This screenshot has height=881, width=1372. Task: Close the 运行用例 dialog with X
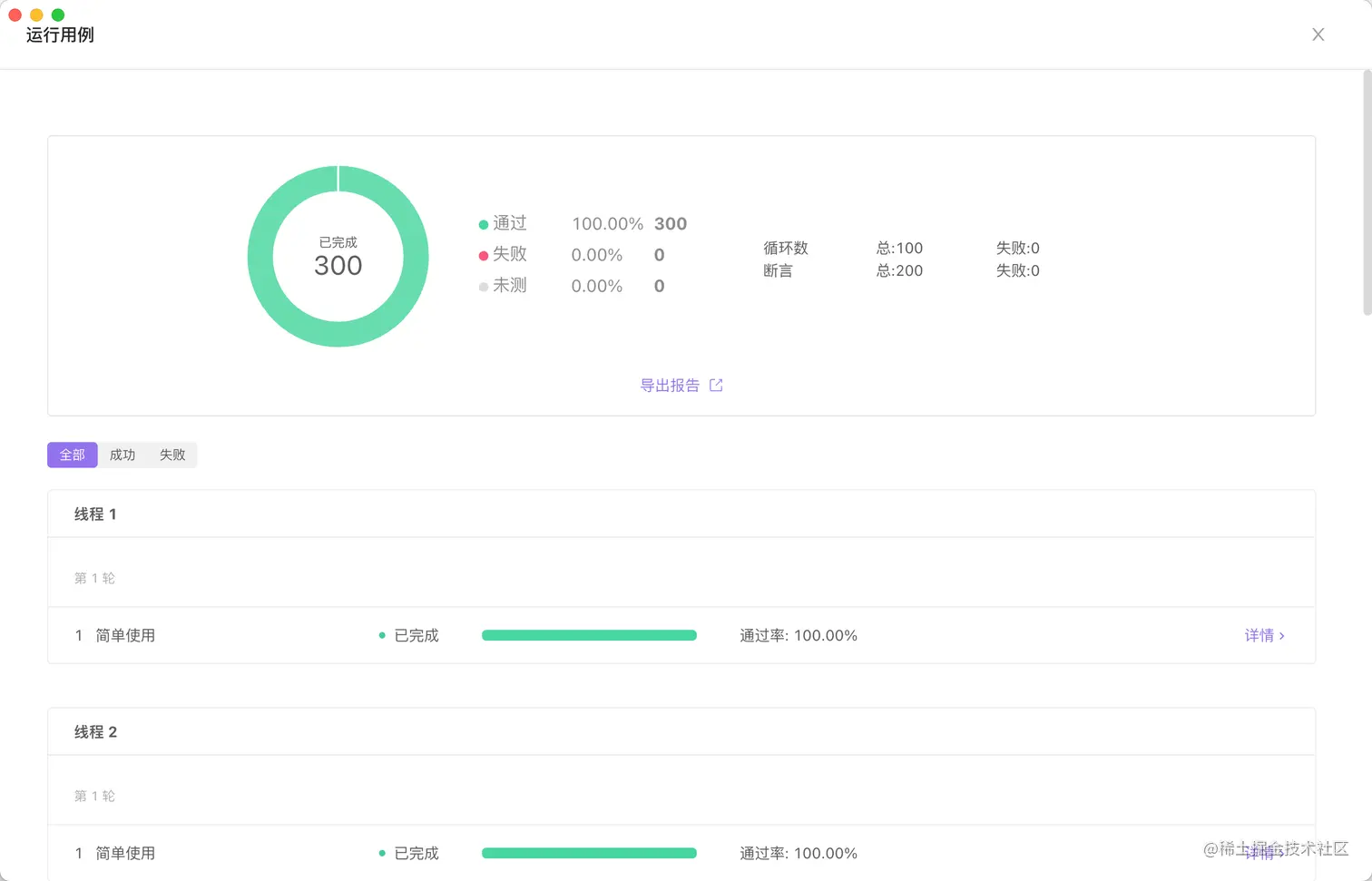(x=1318, y=34)
